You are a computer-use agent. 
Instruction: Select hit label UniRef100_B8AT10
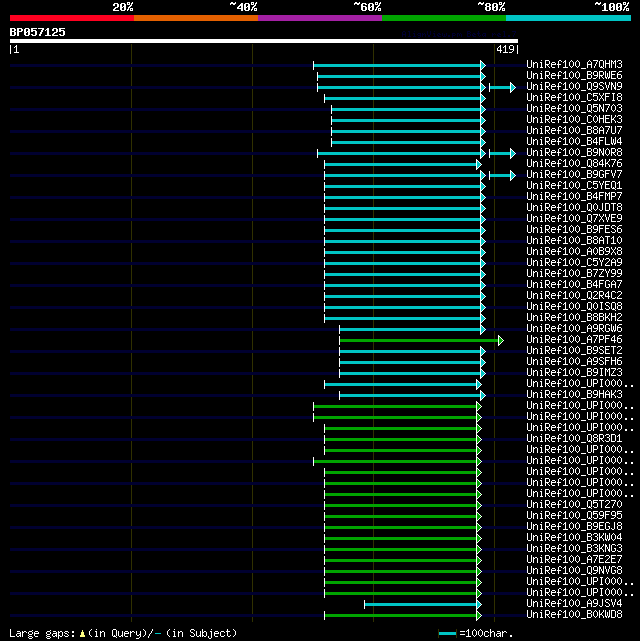click(x=574, y=241)
